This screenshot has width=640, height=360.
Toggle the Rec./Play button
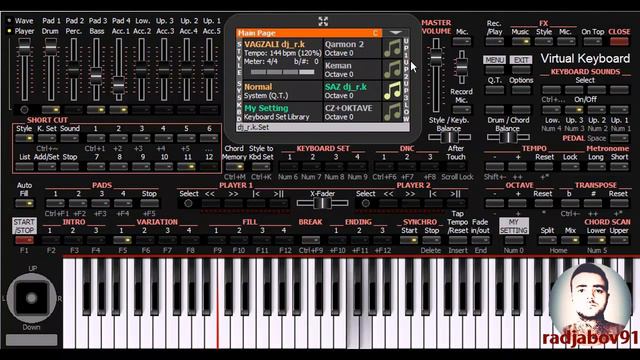coord(494,41)
